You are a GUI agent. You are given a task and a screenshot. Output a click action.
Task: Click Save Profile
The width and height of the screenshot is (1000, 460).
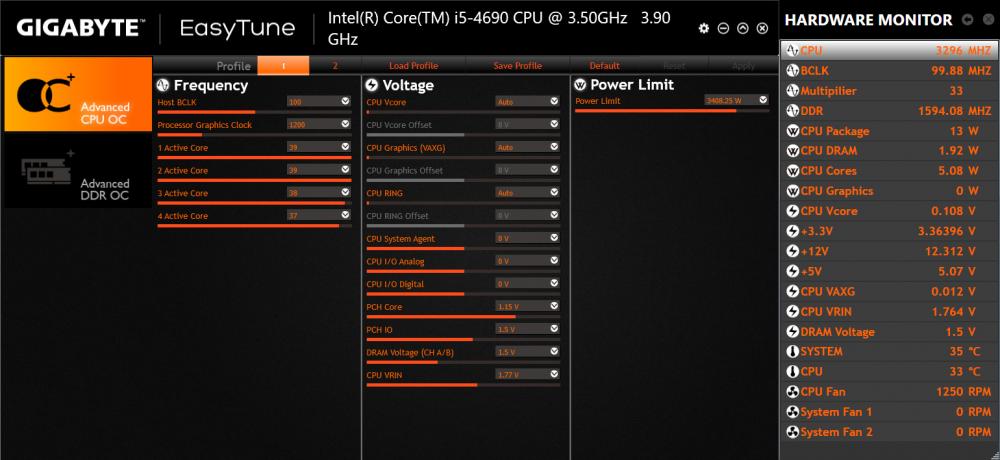click(x=517, y=66)
